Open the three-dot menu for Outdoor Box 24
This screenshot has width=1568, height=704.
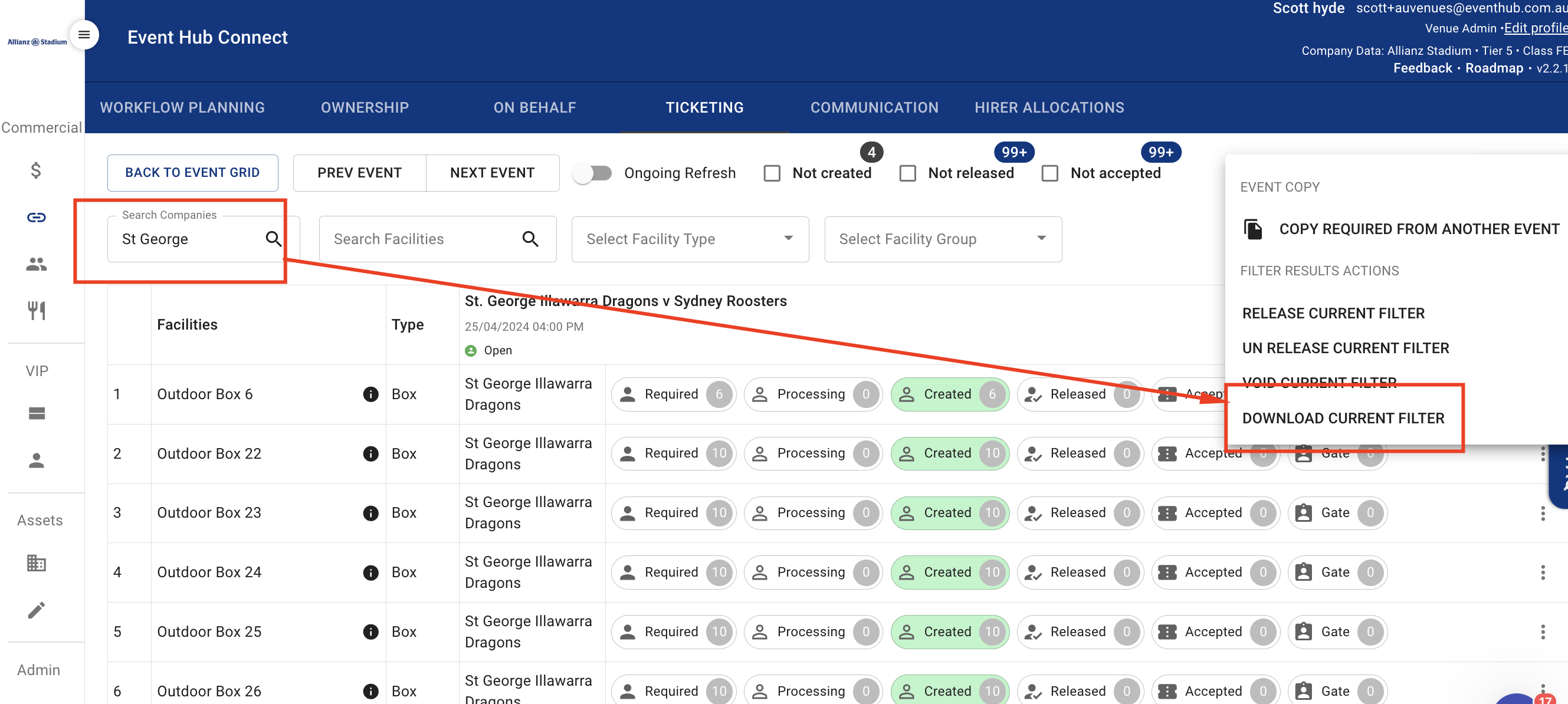click(x=1542, y=573)
